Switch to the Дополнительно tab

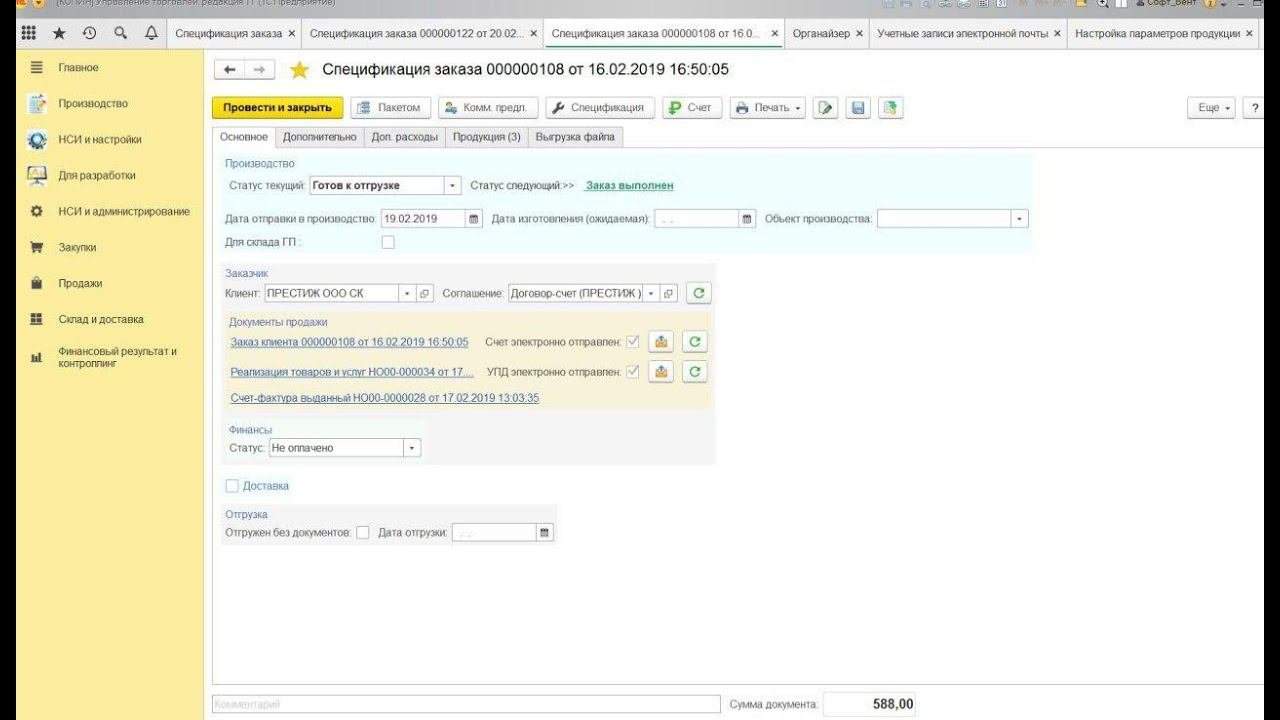click(x=320, y=137)
